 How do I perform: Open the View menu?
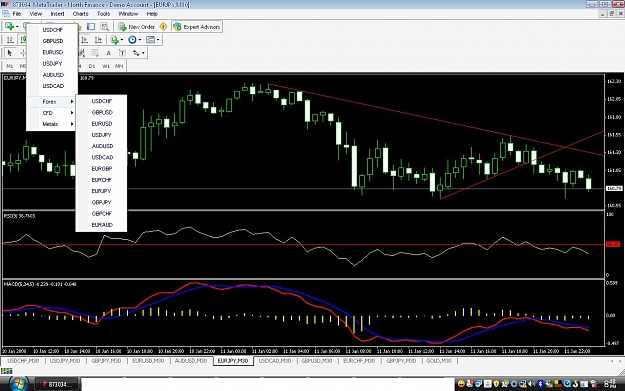coord(35,14)
